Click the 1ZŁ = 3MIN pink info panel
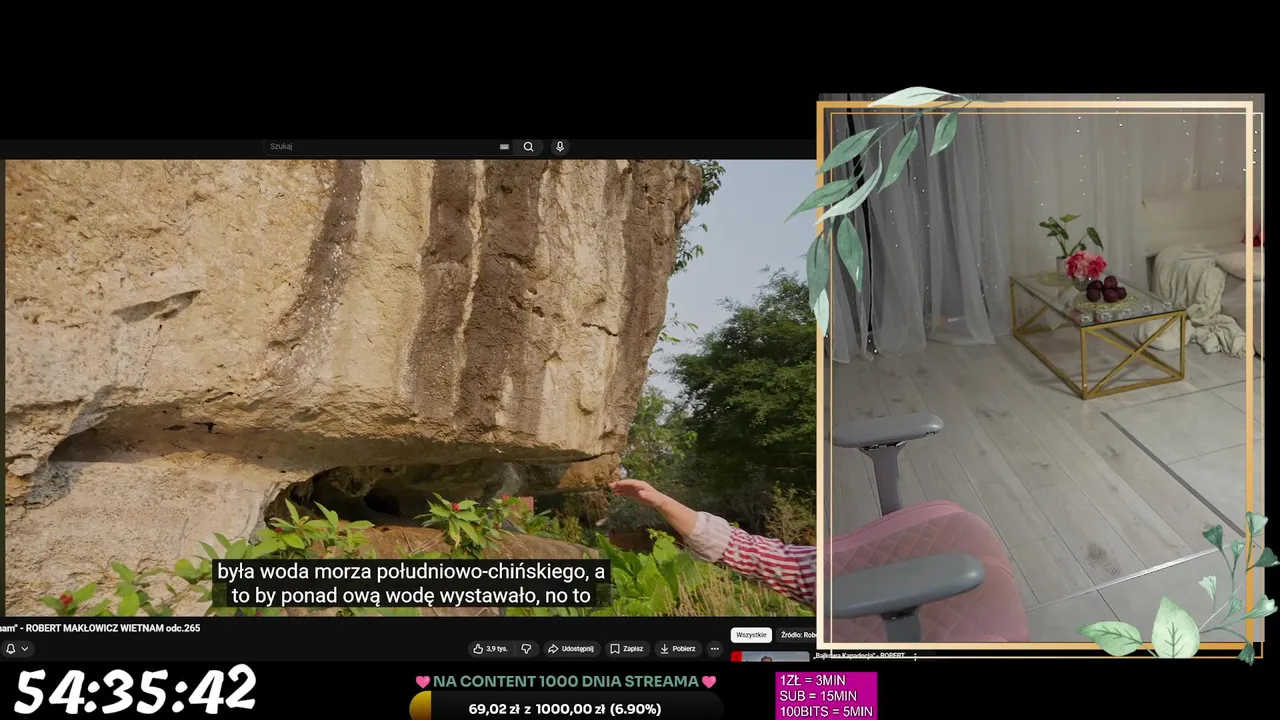The width and height of the screenshot is (1280, 720). (x=826, y=695)
